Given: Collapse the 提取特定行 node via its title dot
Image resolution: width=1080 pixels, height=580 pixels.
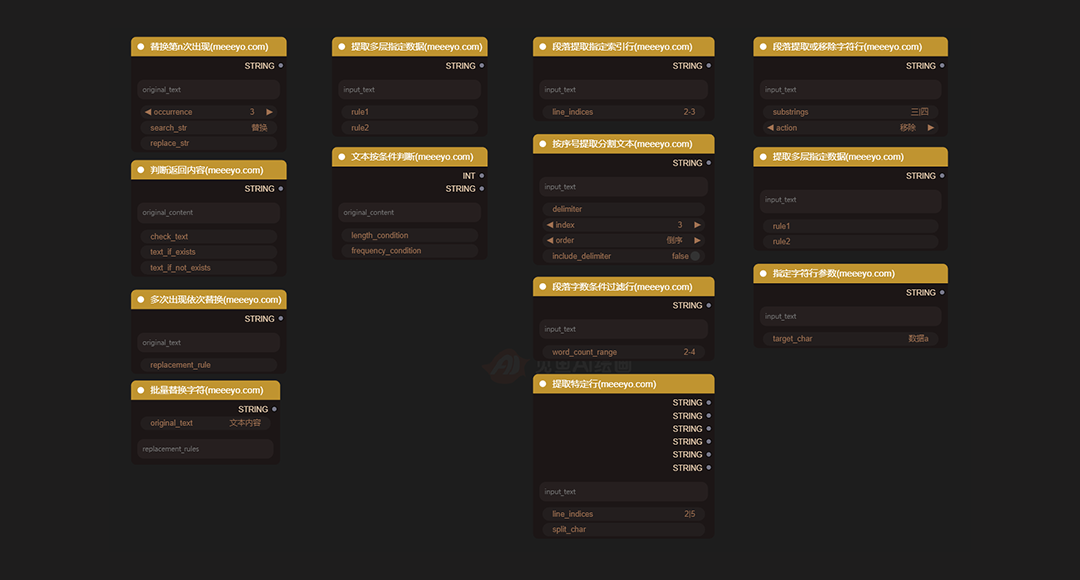Looking at the screenshot, I should [543, 384].
